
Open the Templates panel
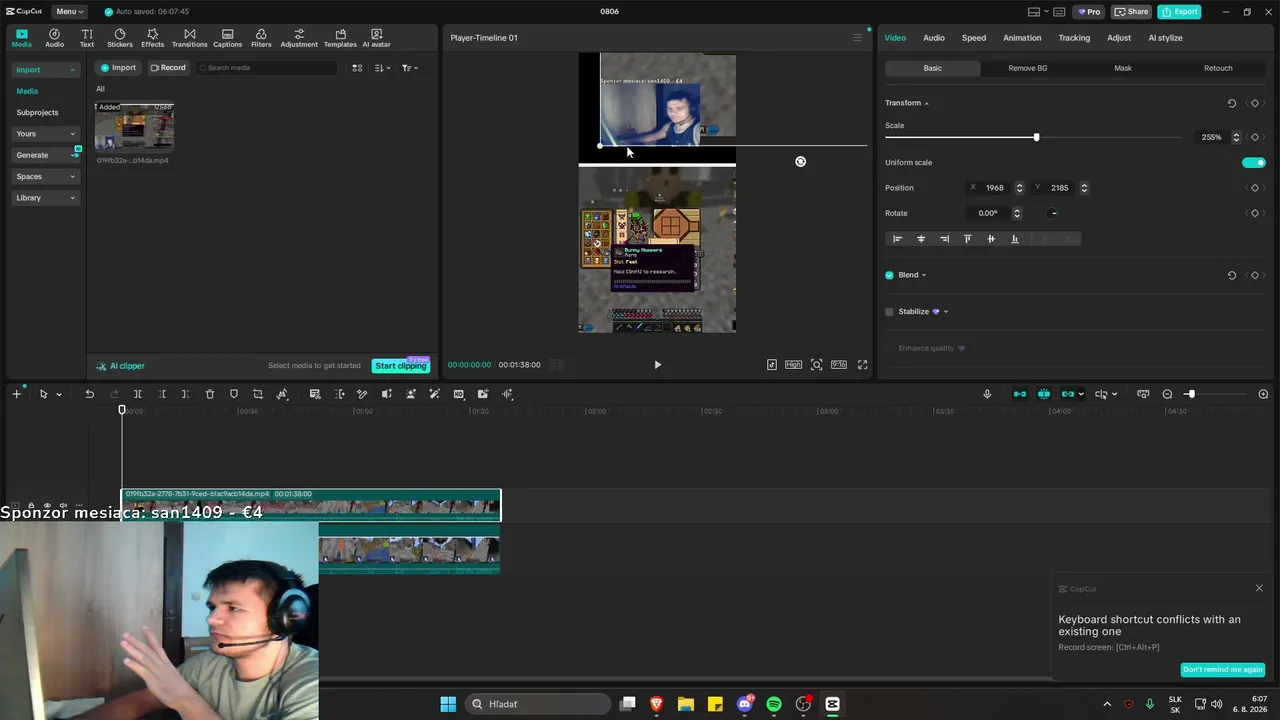(340, 38)
